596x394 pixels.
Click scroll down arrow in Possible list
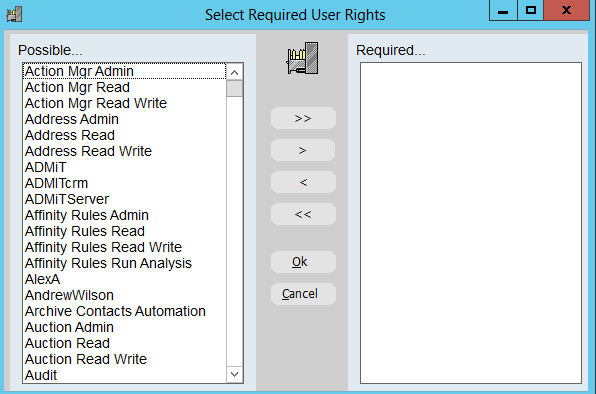(235, 374)
